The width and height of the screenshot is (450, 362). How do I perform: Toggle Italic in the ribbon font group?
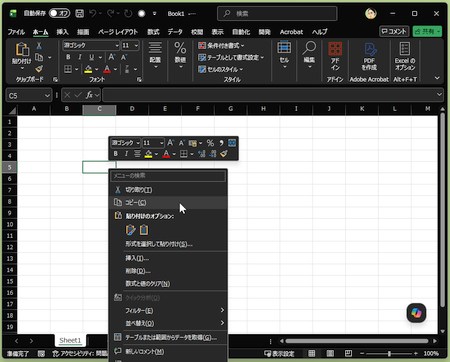click(80, 57)
